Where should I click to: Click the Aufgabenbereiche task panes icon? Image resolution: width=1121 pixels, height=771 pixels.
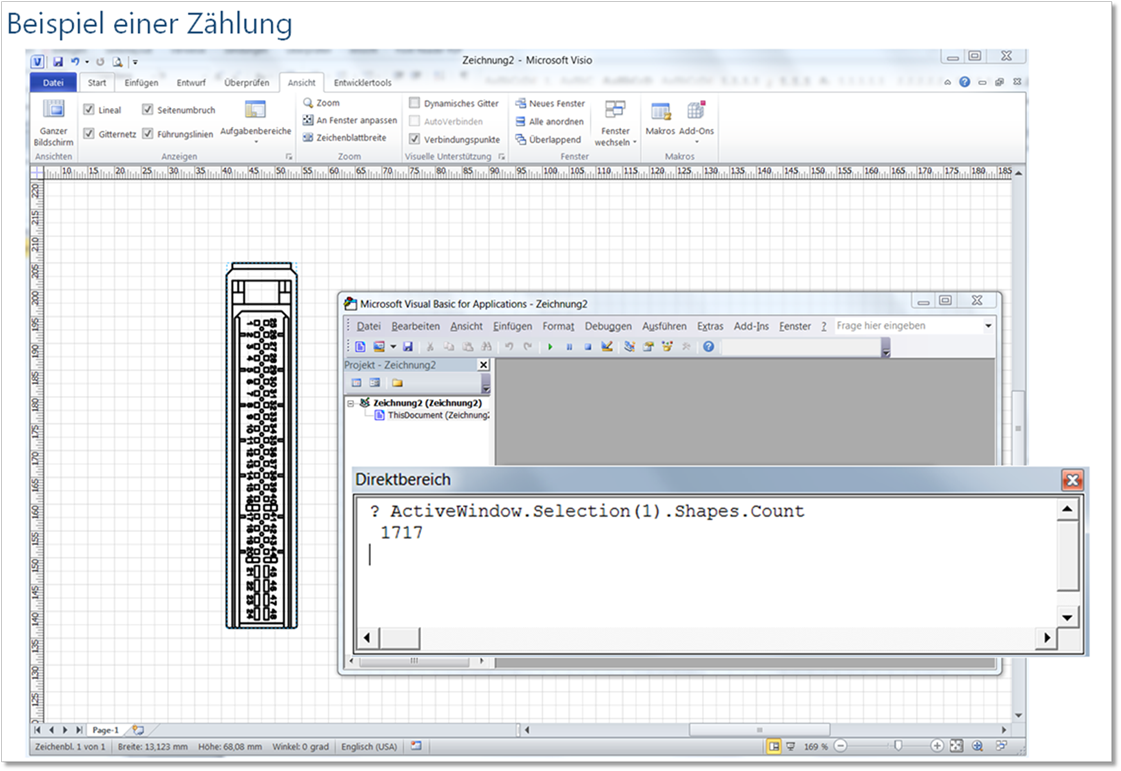(x=255, y=109)
